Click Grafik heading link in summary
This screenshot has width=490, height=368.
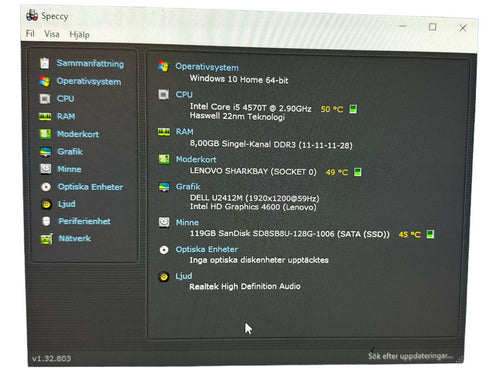tap(188, 187)
